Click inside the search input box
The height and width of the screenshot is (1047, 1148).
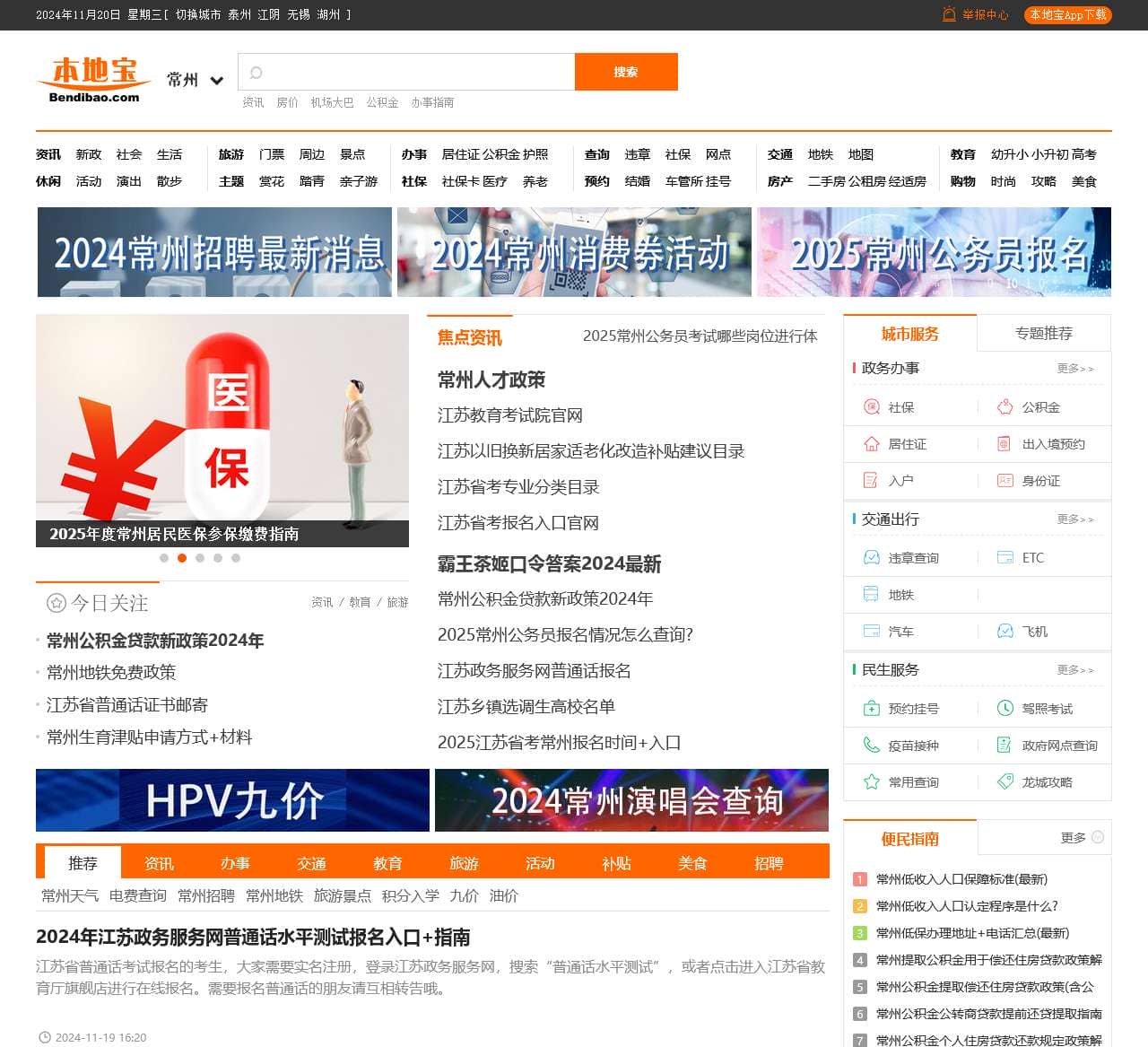pyautogui.click(x=405, y=72)
